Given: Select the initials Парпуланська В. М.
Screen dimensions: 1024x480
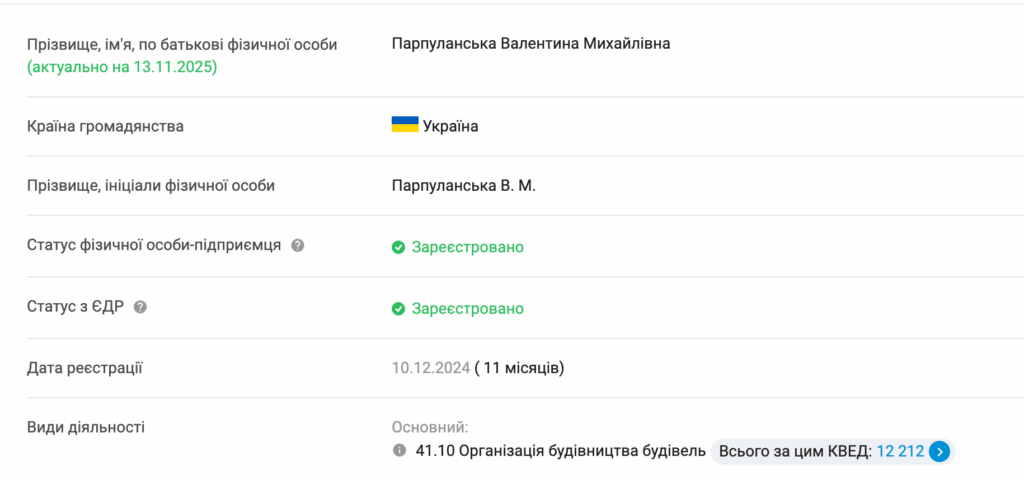Looking at the screenshot, I should click(x=463, y=185).
